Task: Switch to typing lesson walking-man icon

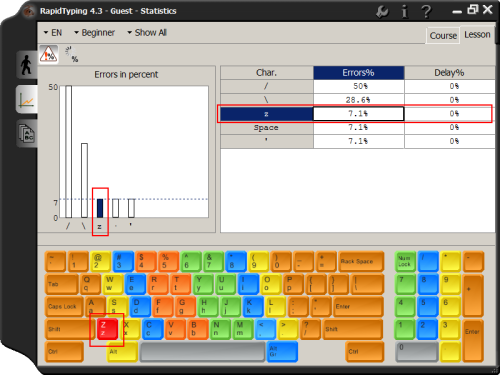Action: 26,65
